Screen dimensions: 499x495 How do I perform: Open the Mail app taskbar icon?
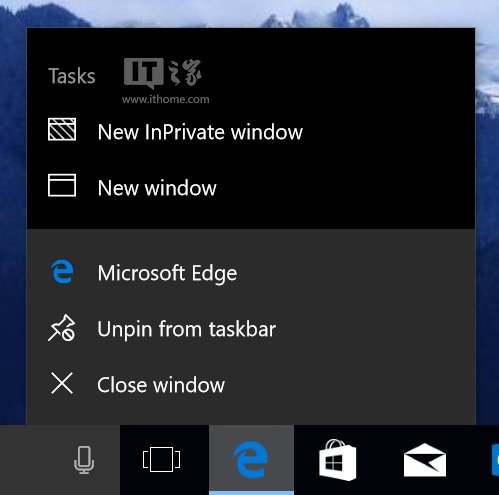[x=425, y=460]
